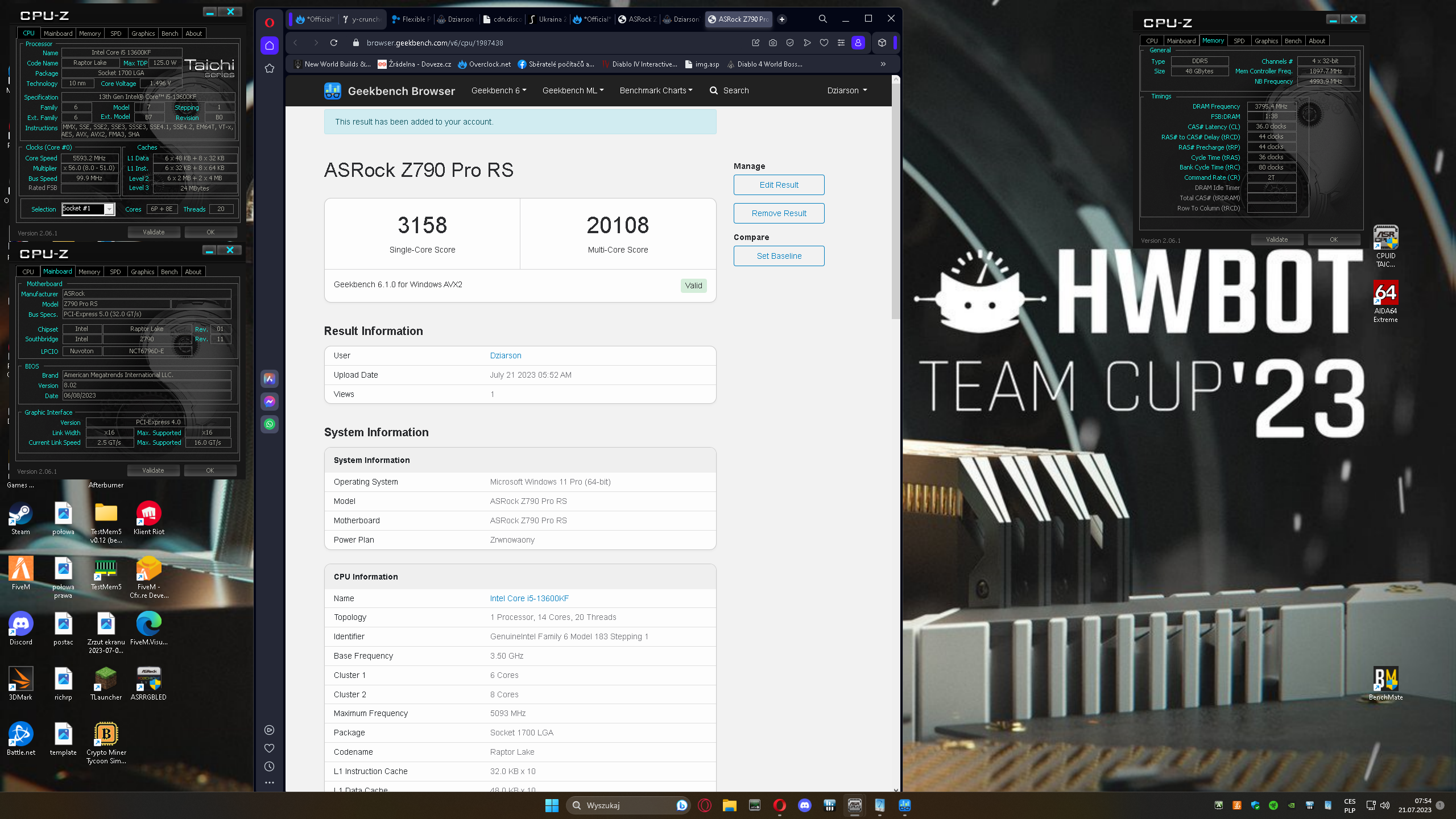Open WhatsApp in Opera sidebar
This screenshot has width=1456, height=819.
pyautogui.click(x=270, y=424)
